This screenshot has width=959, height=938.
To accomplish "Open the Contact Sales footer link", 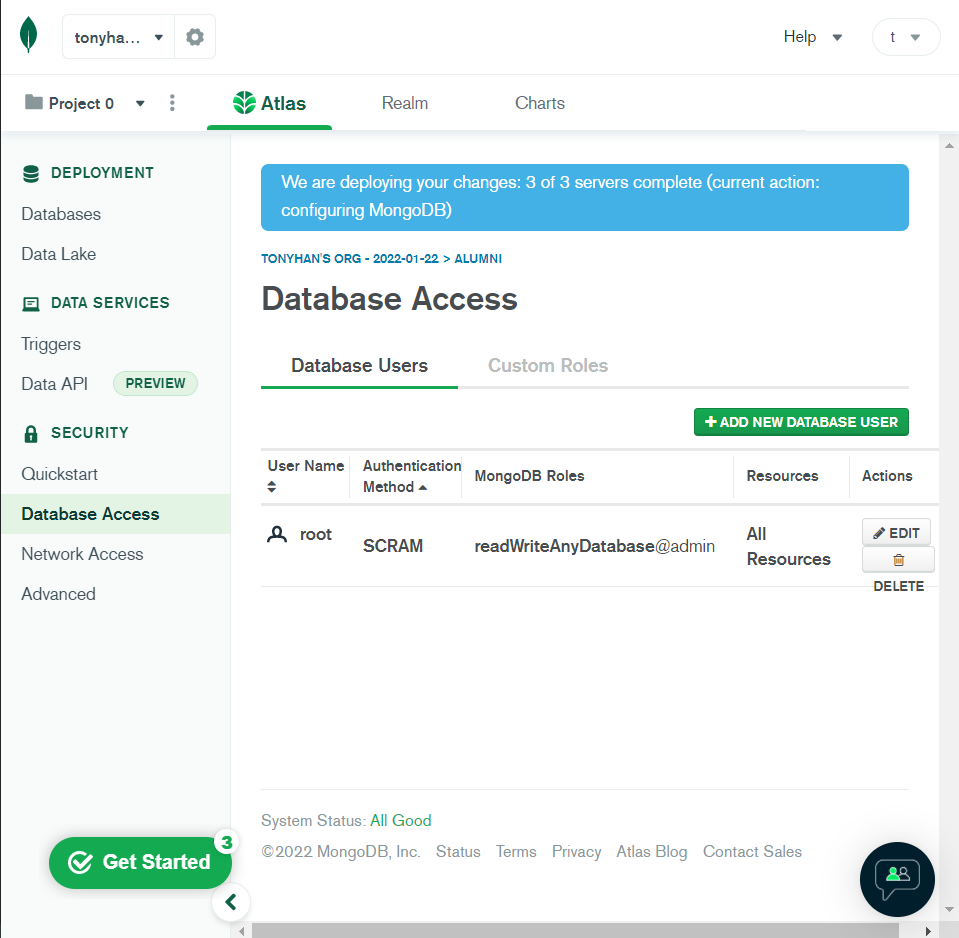I will pos(752,851).
